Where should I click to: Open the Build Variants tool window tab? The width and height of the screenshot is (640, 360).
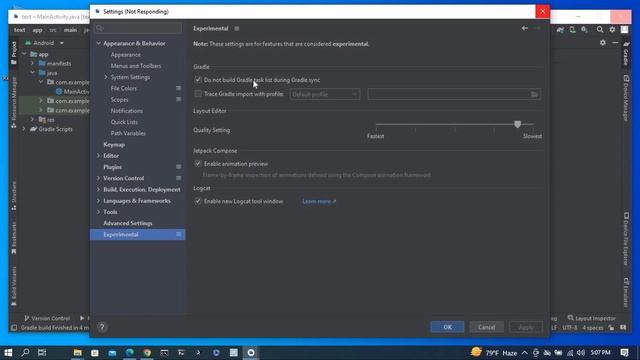pos(14,286)
